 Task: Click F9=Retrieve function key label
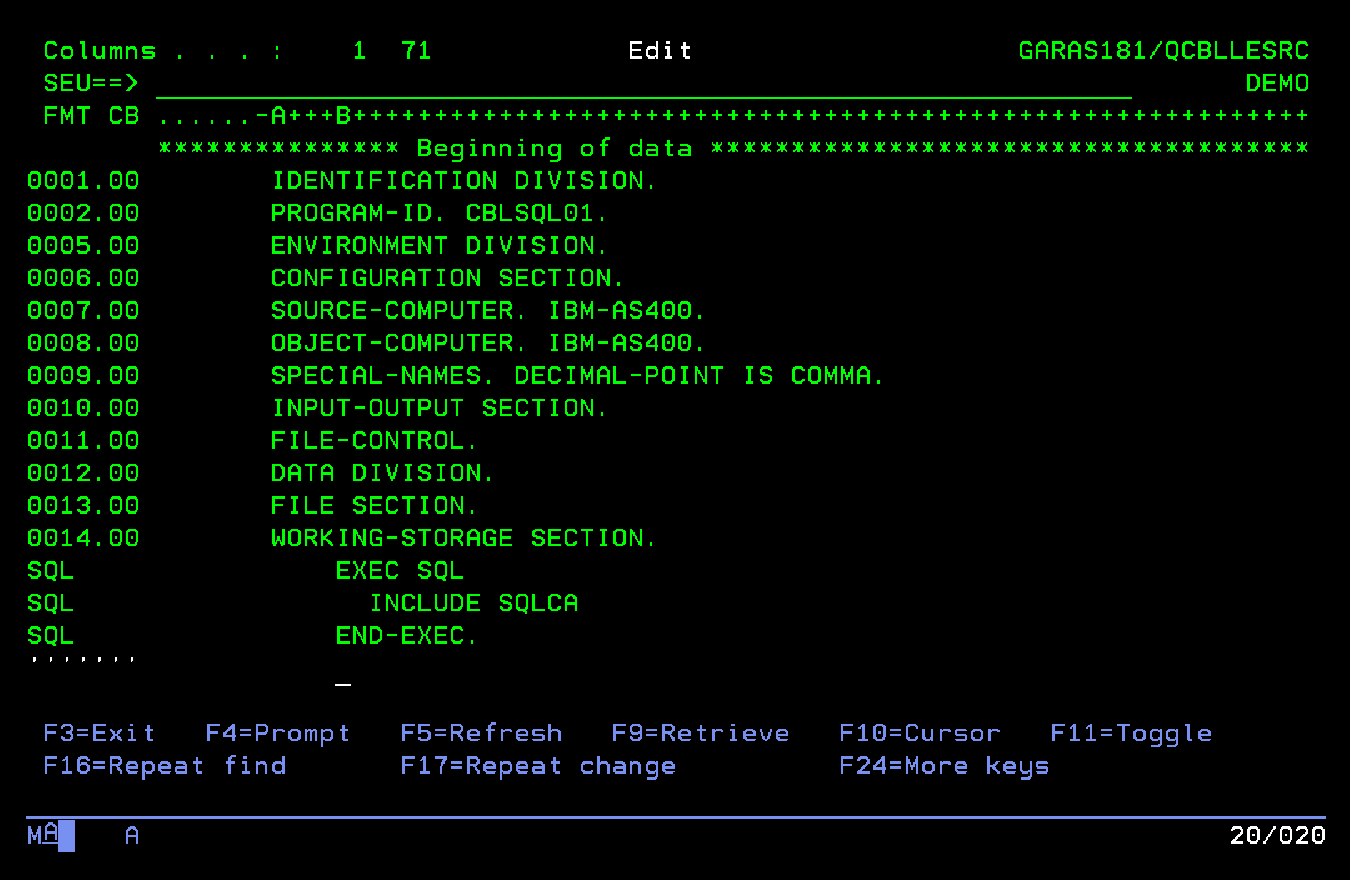pyautogui.click(x=699, y=733)
